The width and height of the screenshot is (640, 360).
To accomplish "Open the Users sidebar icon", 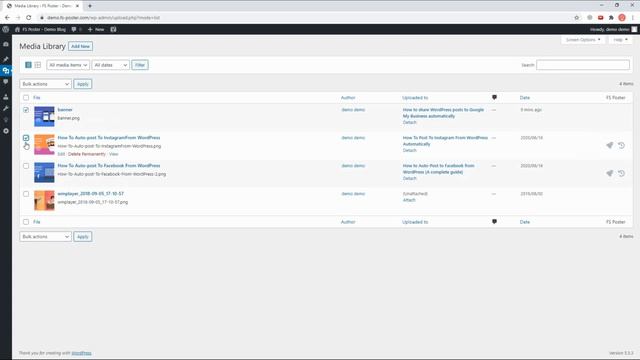I will [6, 97].
